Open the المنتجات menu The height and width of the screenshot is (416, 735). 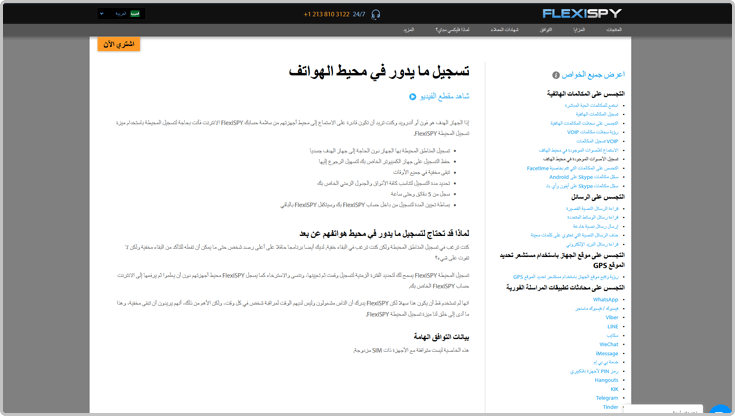pyautogui.click(x=614, y=30)
